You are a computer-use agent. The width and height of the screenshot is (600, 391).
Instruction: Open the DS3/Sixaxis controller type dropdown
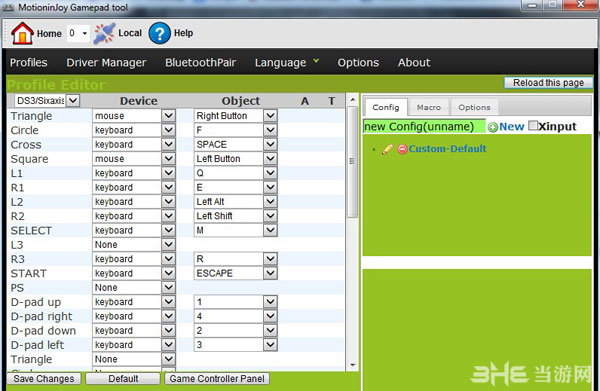tap(47, 101)
